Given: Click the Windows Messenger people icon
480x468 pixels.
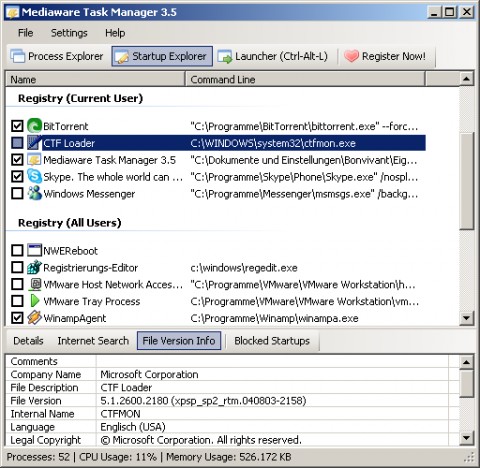Looking at the screenshot, I should 34,193.
